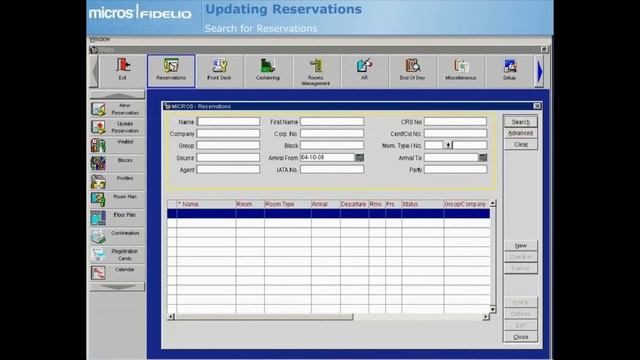Viewport: 640px width, 360px height.
Task: Click the results scrollbar down arrow
Action: [493, 309]
